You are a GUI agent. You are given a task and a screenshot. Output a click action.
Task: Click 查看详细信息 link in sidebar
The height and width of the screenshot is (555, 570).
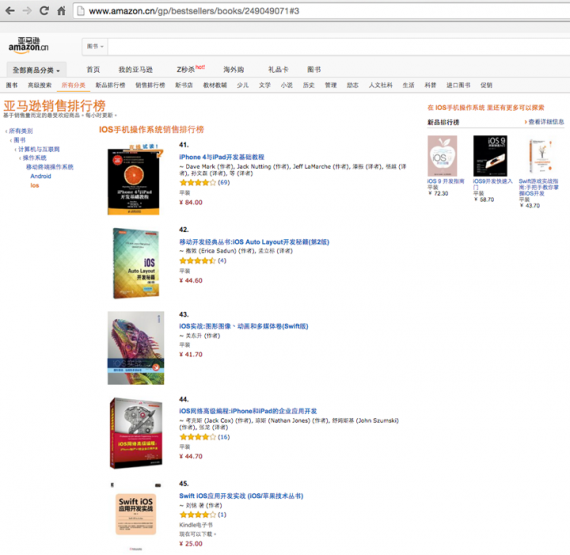click(x=546, y=122)
